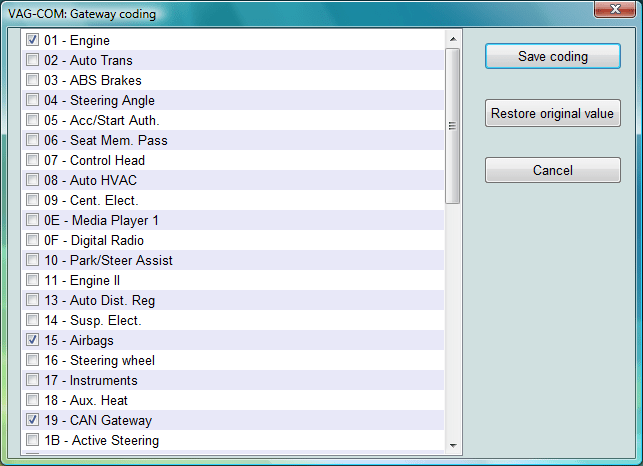Tick the 18 - Aux. Heat checkbox
This screenshot has width=643, height=466.
pos(32,400)
